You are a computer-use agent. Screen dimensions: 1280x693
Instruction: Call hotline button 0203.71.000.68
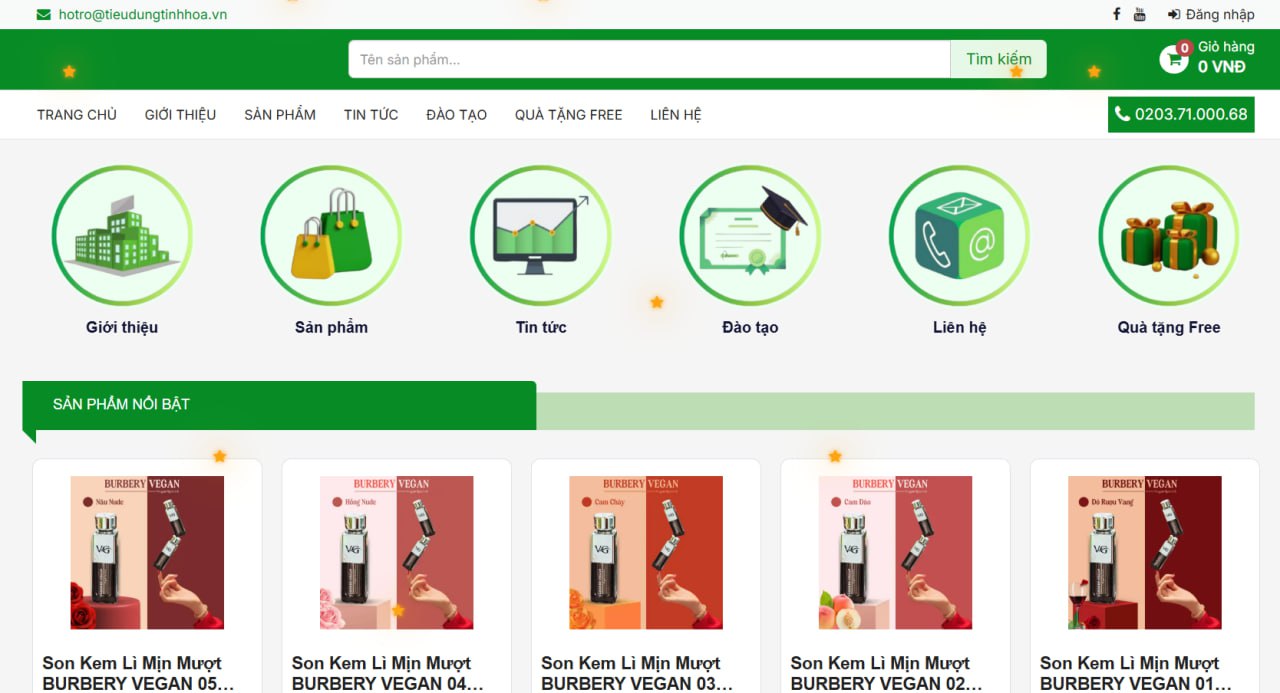click(x=1181, y=114)
